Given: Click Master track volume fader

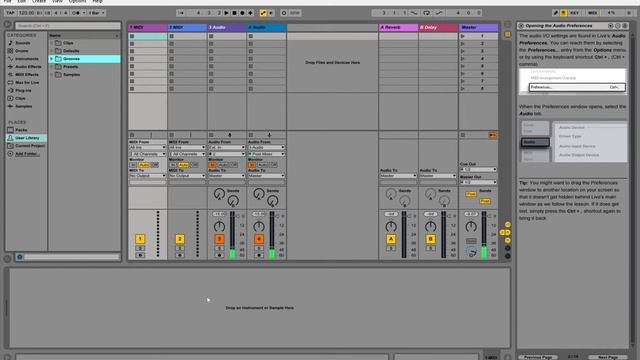Looking at the screenshot, I should tap(484, 235).
